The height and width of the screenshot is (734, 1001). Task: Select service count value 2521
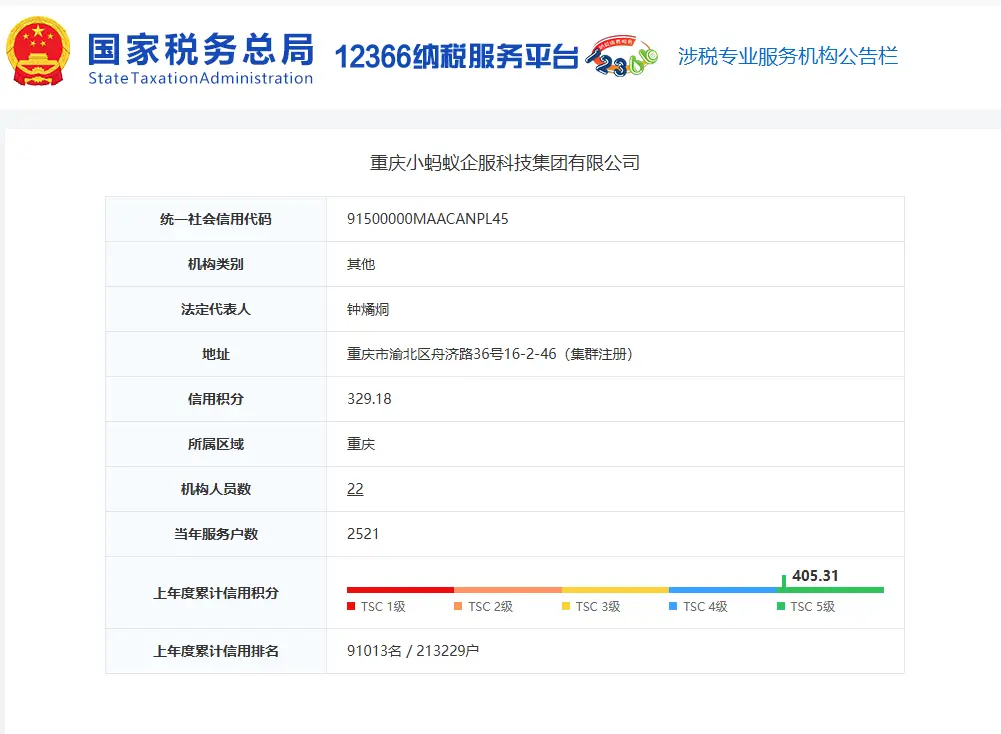click(363, 534)
